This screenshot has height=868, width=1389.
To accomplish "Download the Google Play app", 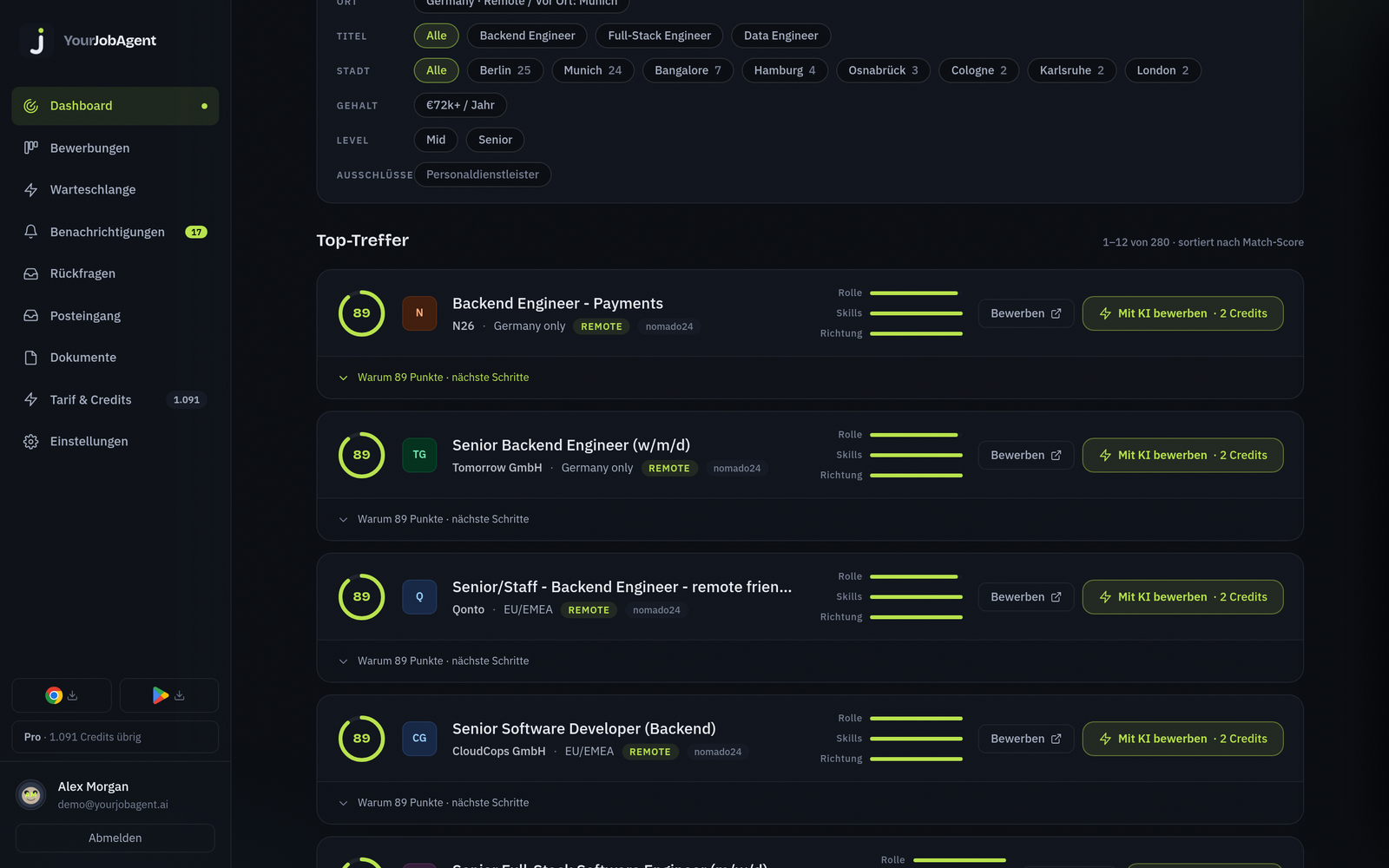I will click(x=168, y=695).
